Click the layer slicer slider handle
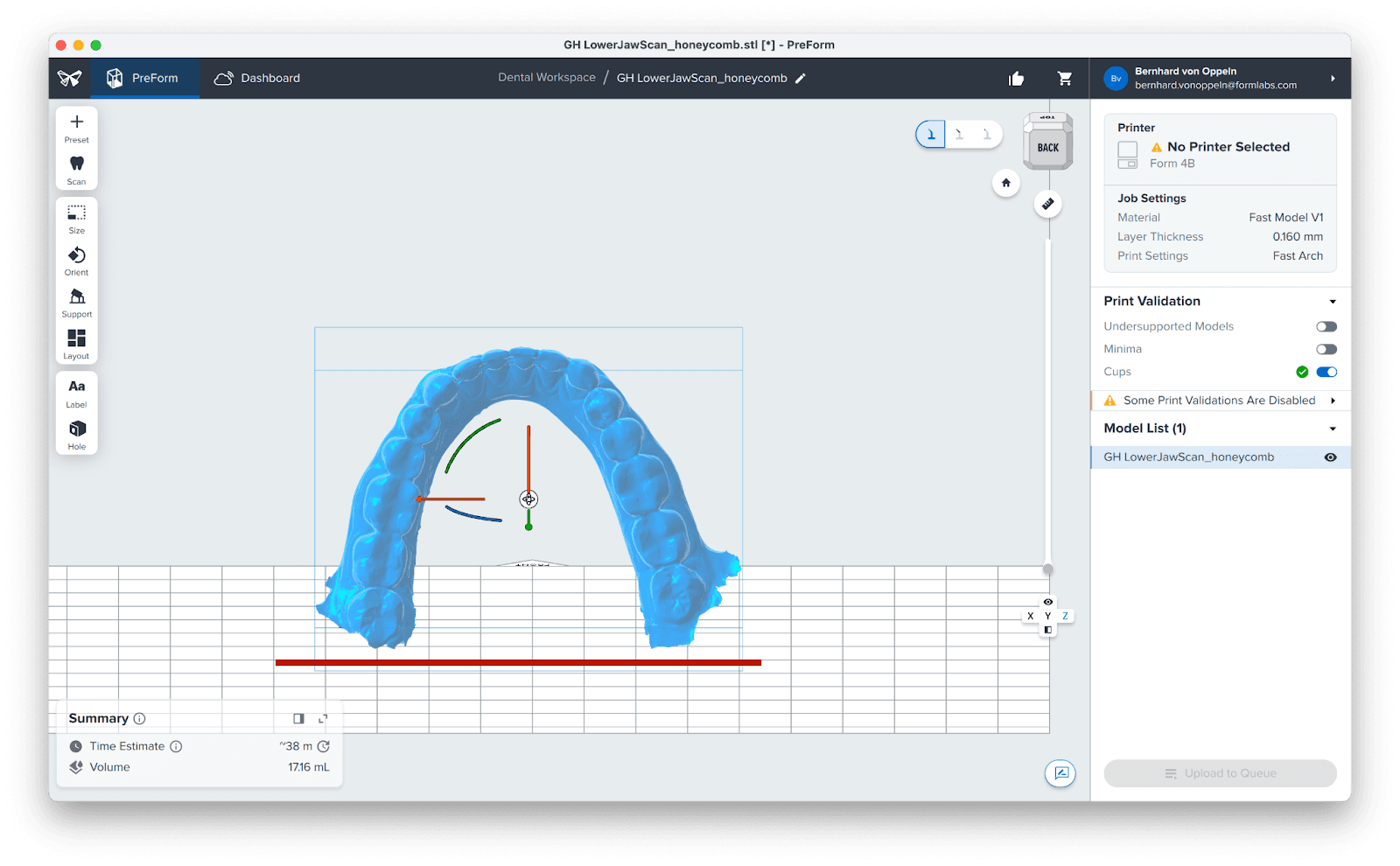The width and height of the screenshot is (1400, 866). tap(1047, 569)
